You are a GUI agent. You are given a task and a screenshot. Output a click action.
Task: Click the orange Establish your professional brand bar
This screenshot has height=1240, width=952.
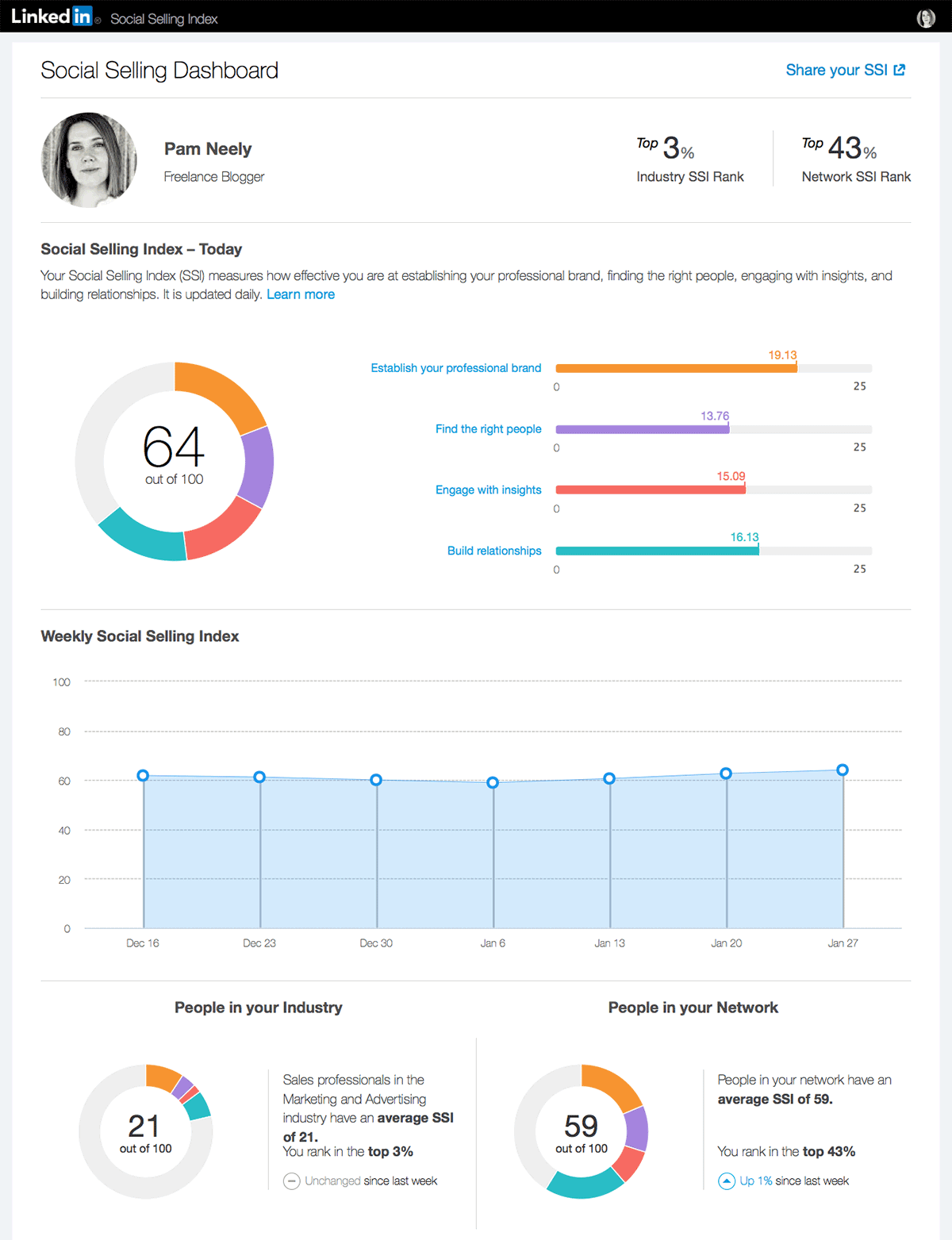coord(676,368)
